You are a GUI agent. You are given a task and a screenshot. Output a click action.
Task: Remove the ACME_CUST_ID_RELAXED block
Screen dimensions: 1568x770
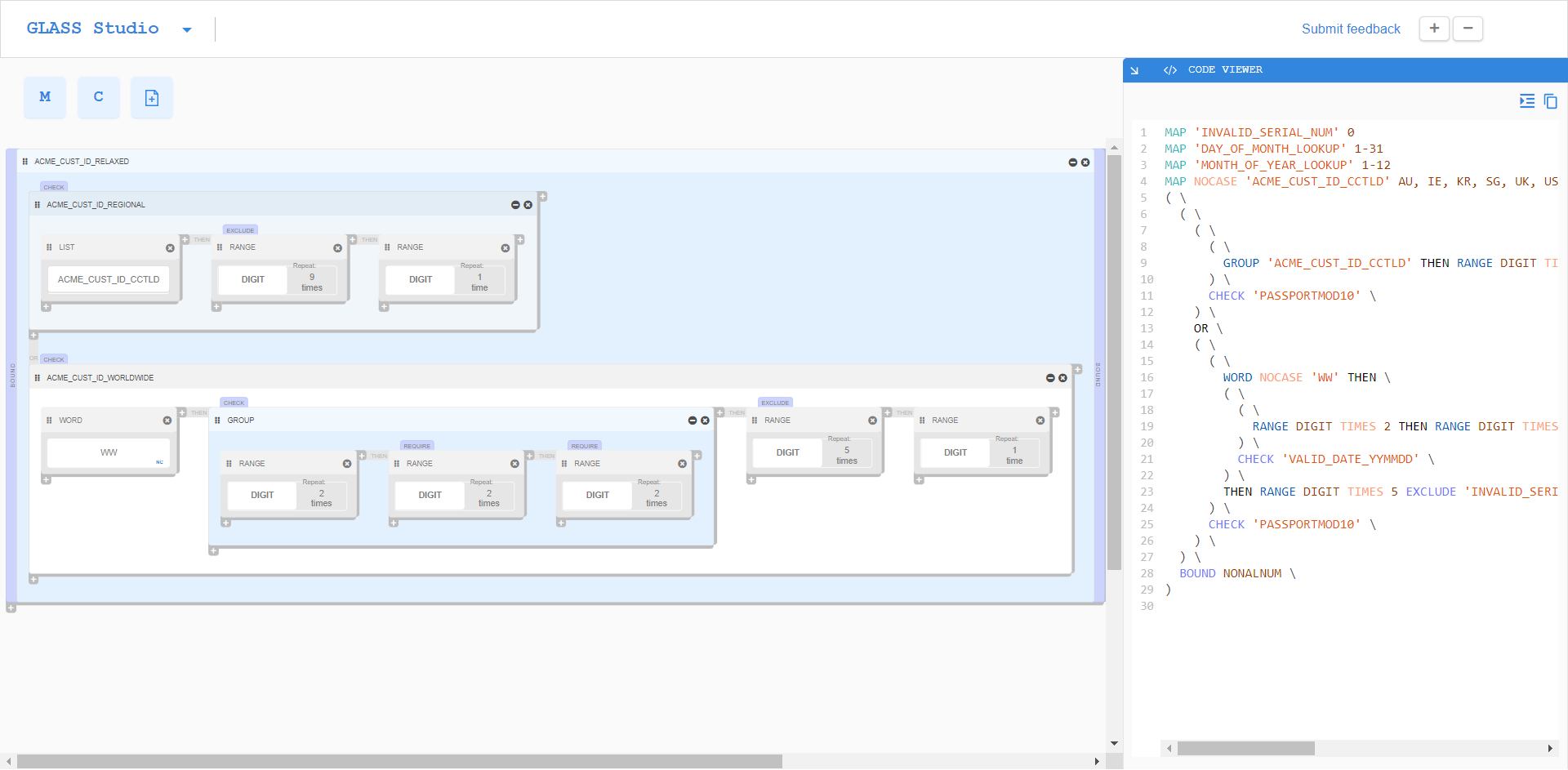tap(1085, 162)
